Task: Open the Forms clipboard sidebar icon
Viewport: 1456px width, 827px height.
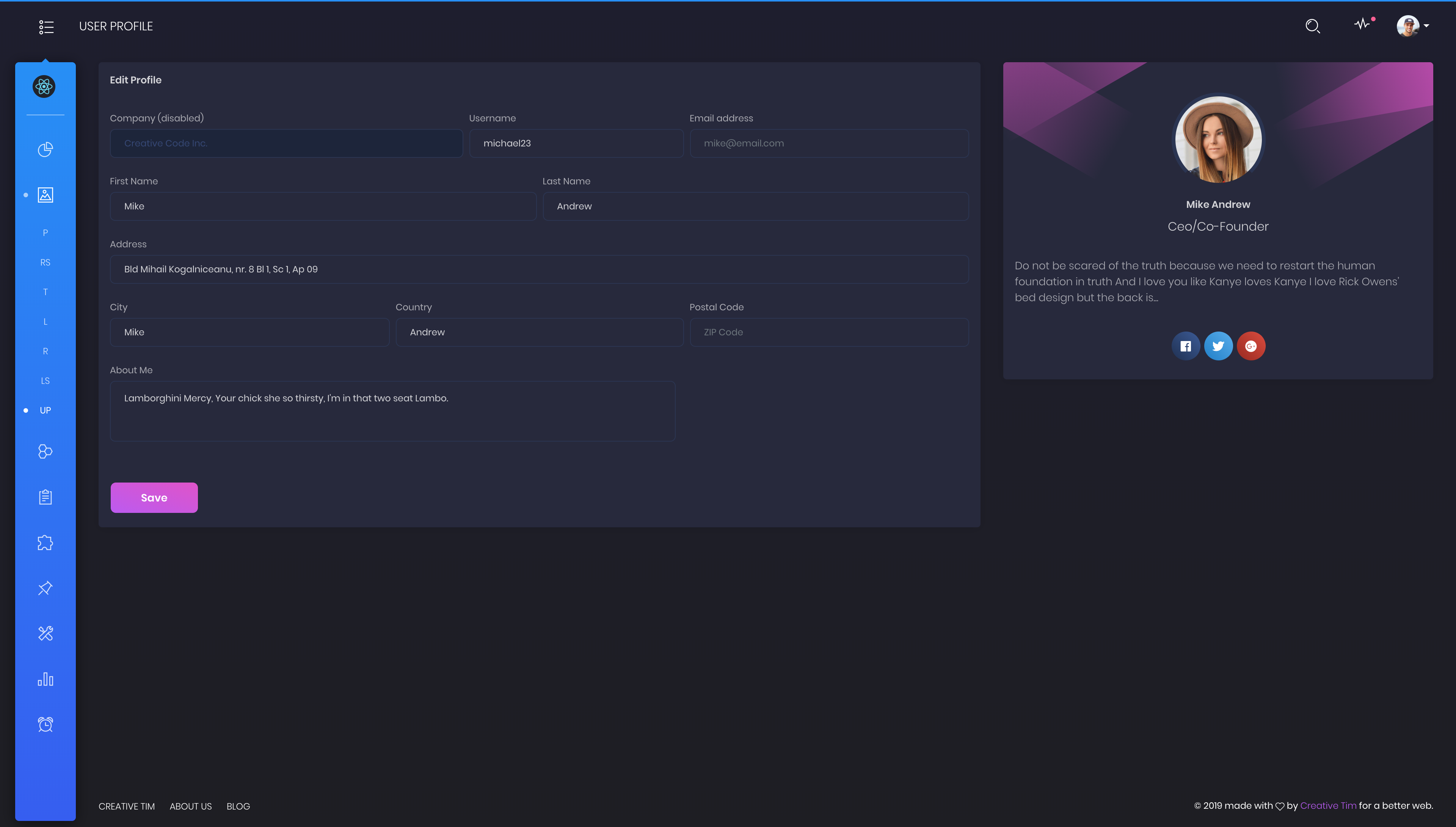Action: [x=45, y=497]
